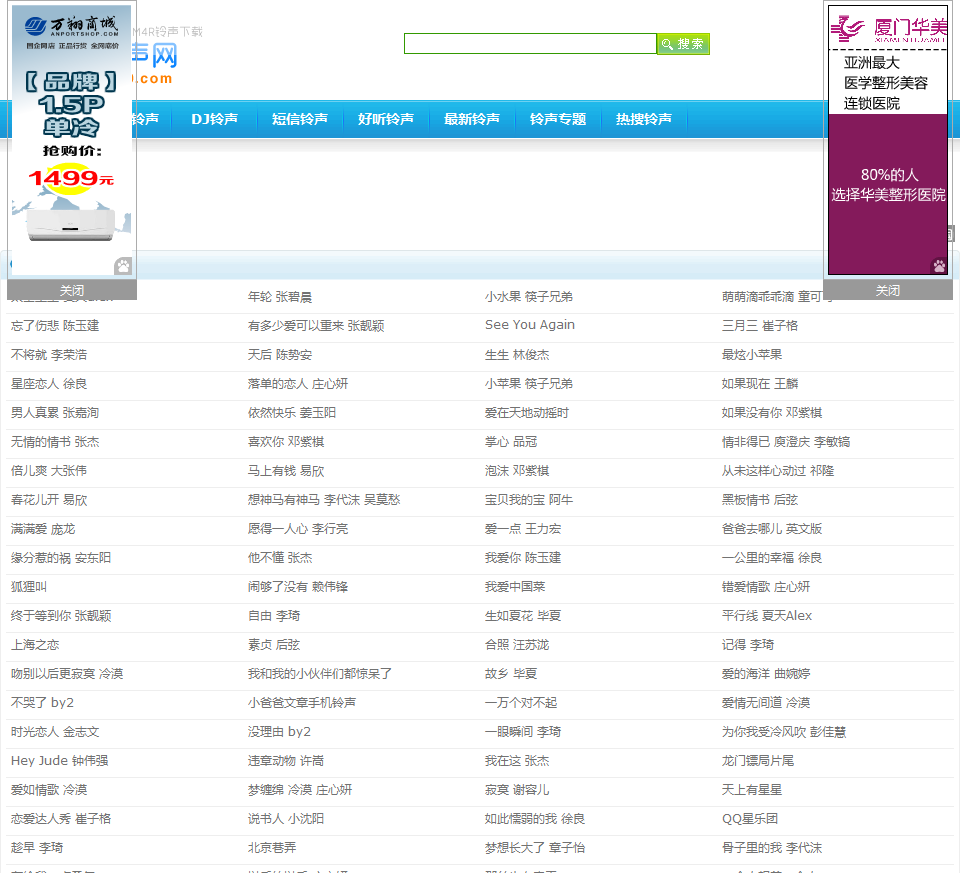Open ringtone 上海之恋
Image resolution: width=960 pixels, height=873 pixels.
point(35,645)
